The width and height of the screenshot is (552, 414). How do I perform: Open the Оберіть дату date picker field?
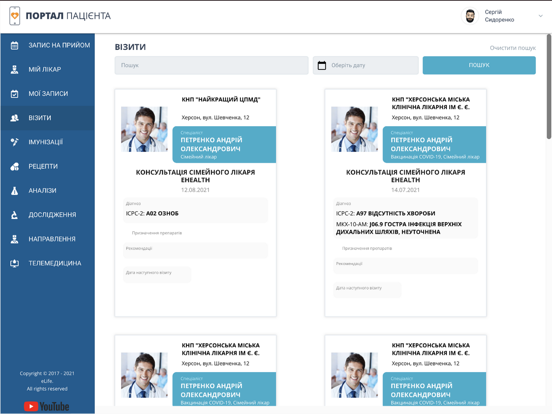[366, 65]
